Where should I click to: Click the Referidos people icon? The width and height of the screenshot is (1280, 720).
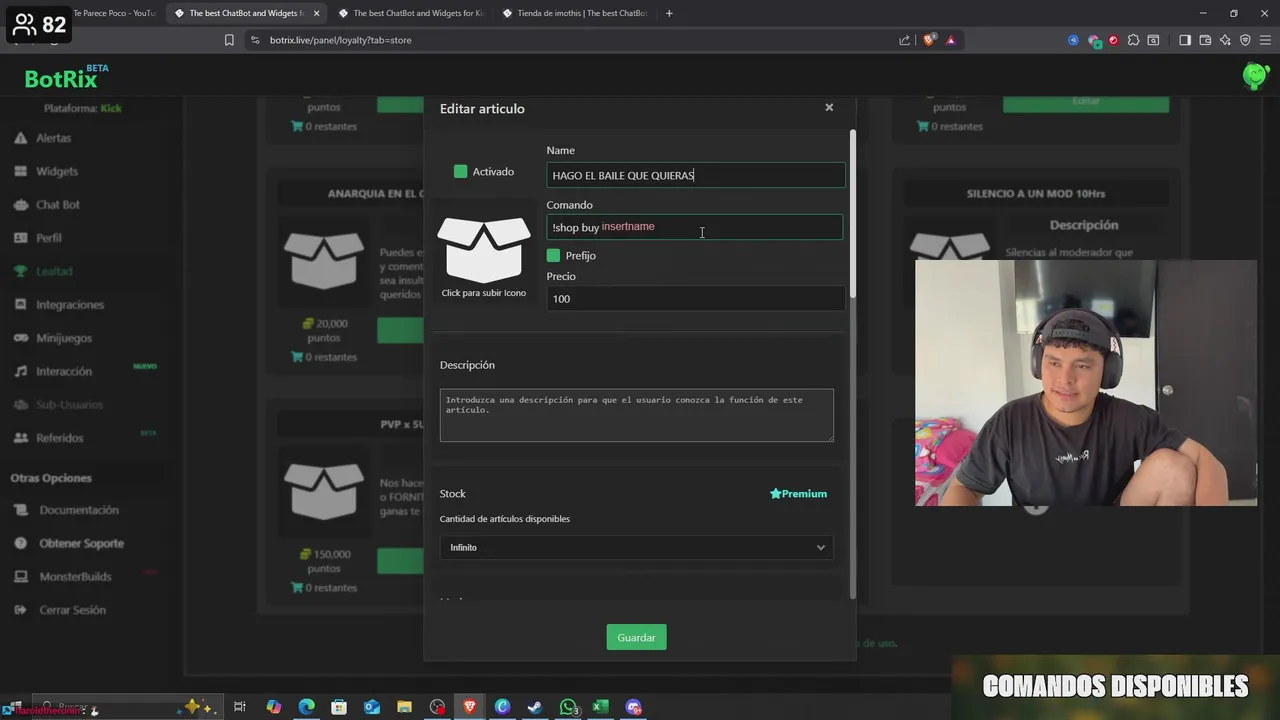coord(20,438)
